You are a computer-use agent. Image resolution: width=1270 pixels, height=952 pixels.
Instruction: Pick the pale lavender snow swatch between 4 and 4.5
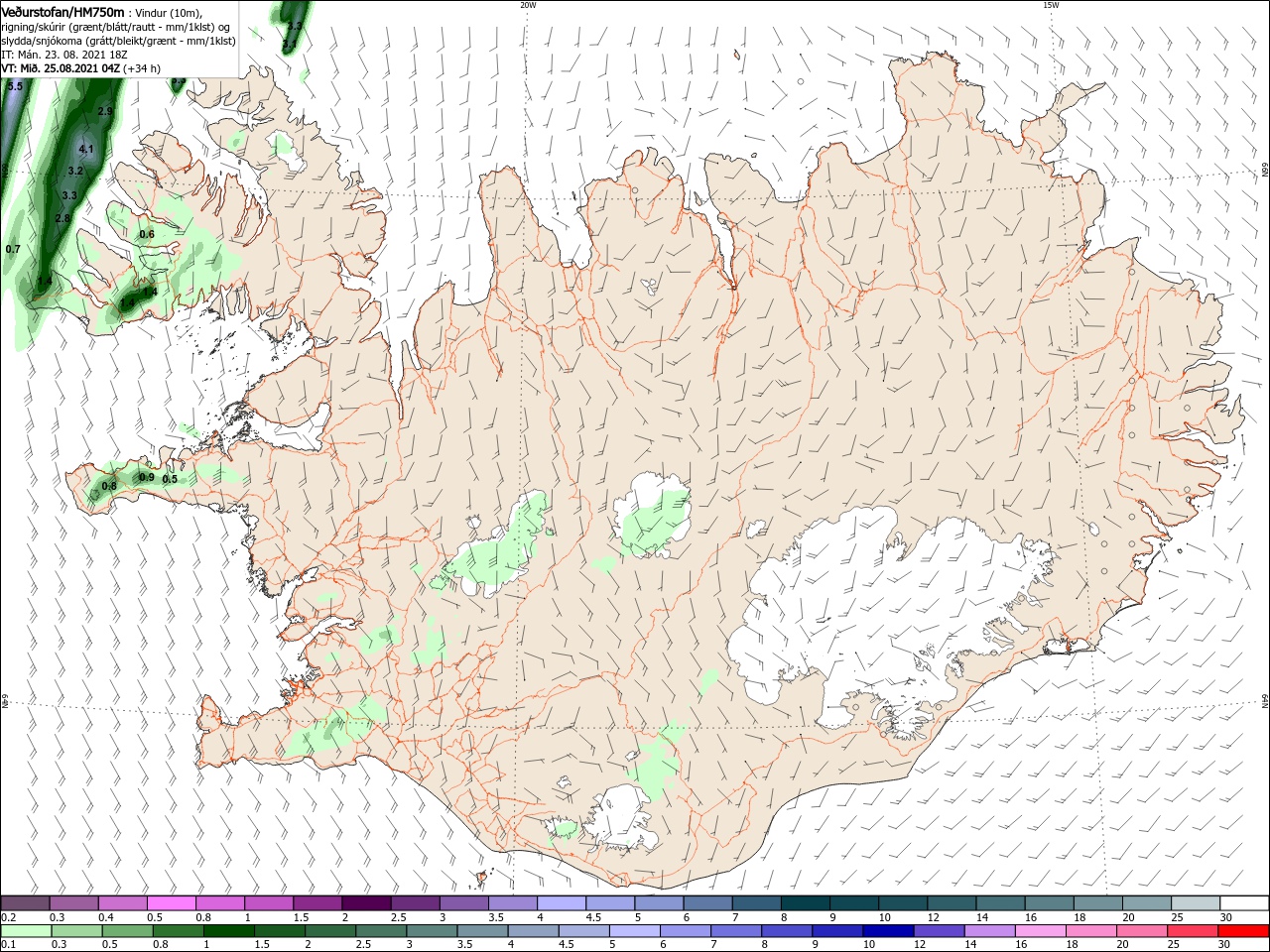point(562,903)
